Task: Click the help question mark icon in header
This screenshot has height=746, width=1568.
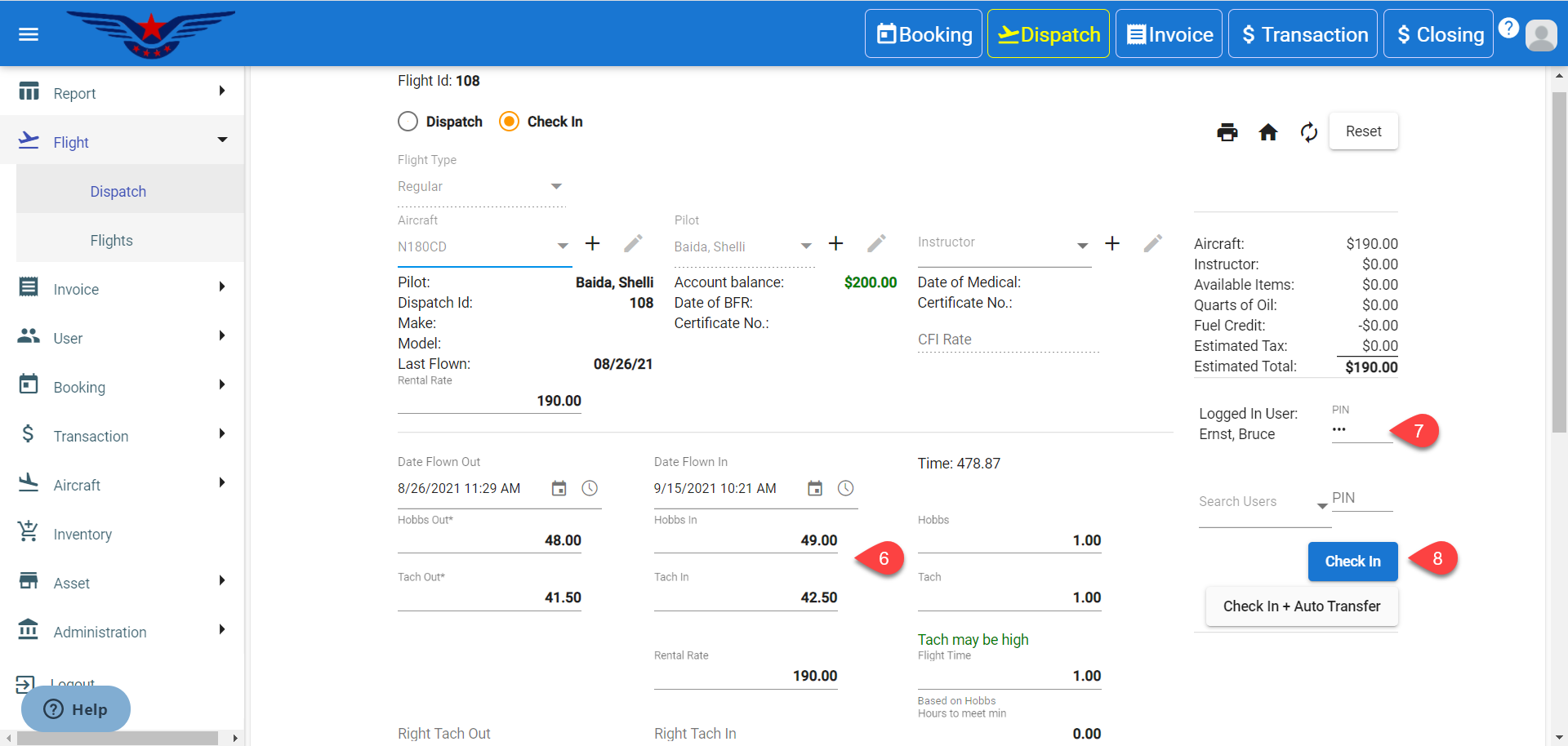Action: (x=1508, y=29)
